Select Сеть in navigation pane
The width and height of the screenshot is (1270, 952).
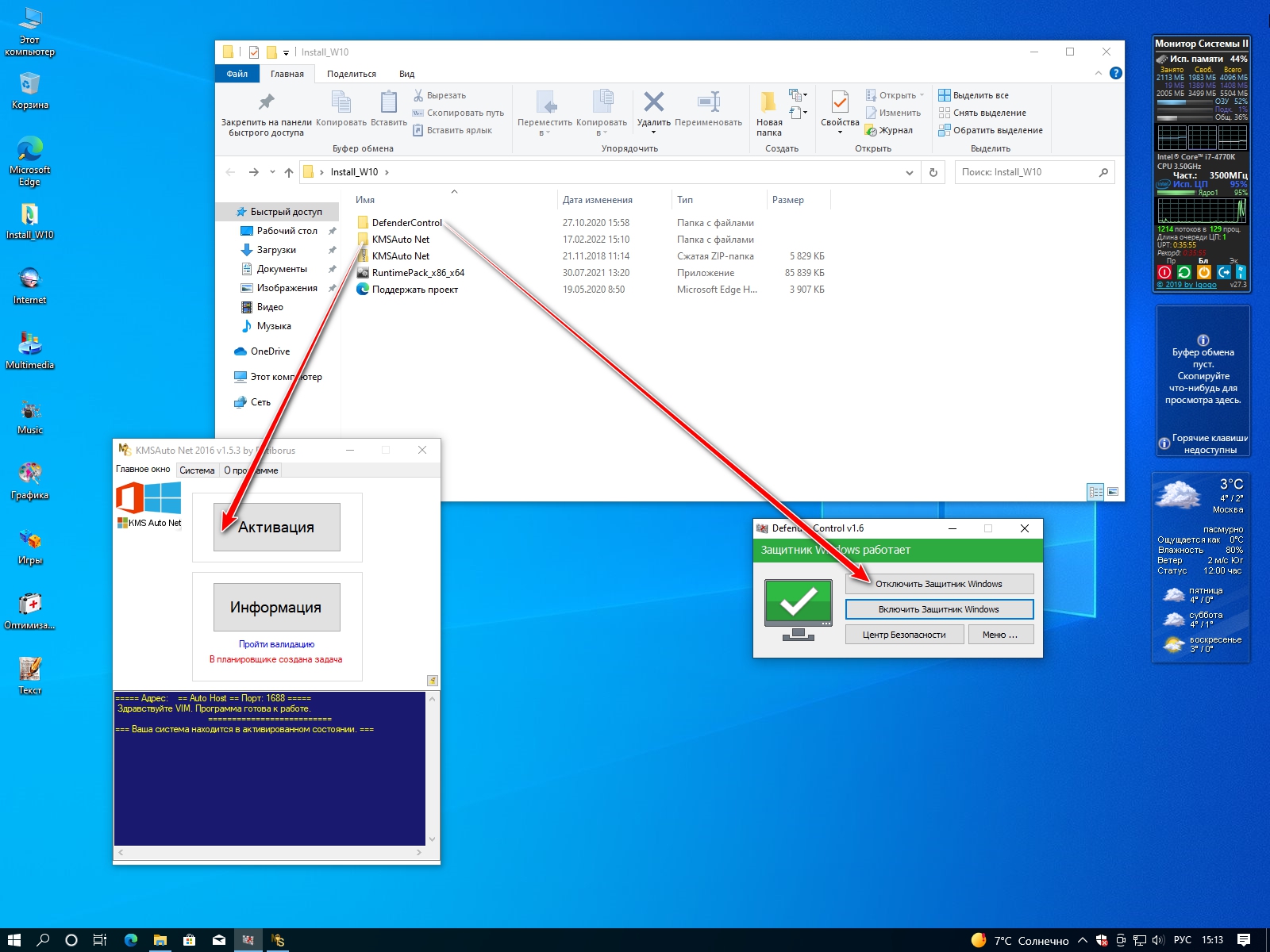click(260, 402)
